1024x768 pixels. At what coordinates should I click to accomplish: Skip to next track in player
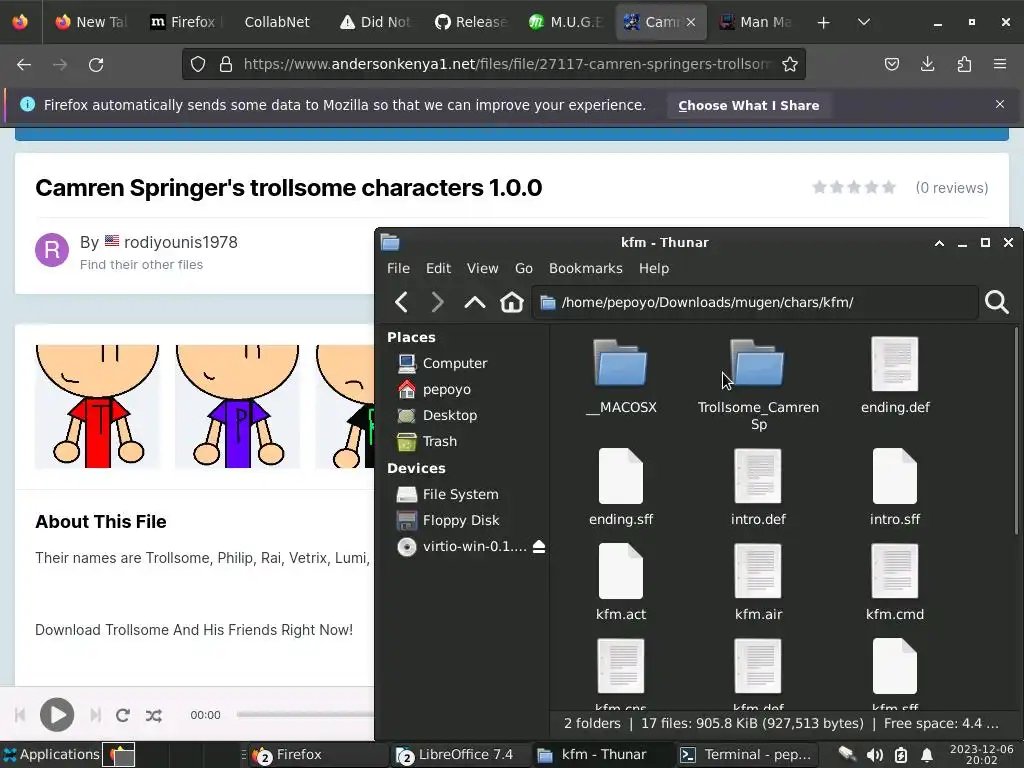(95, 715)
